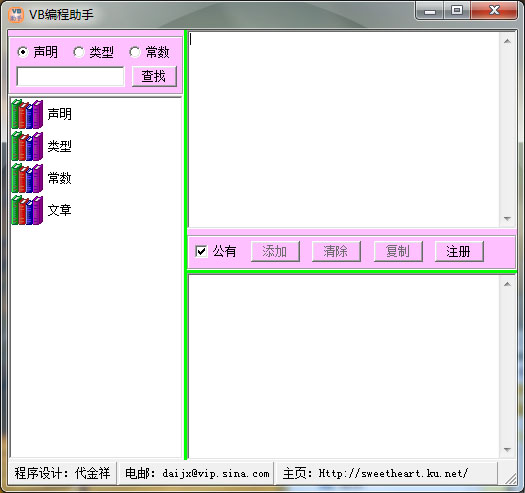The width and height of the screenshot is (525, 493).
Task: Open the 文章 bookshelf icon
Action: pyautogui.click(x=27, y=210)
